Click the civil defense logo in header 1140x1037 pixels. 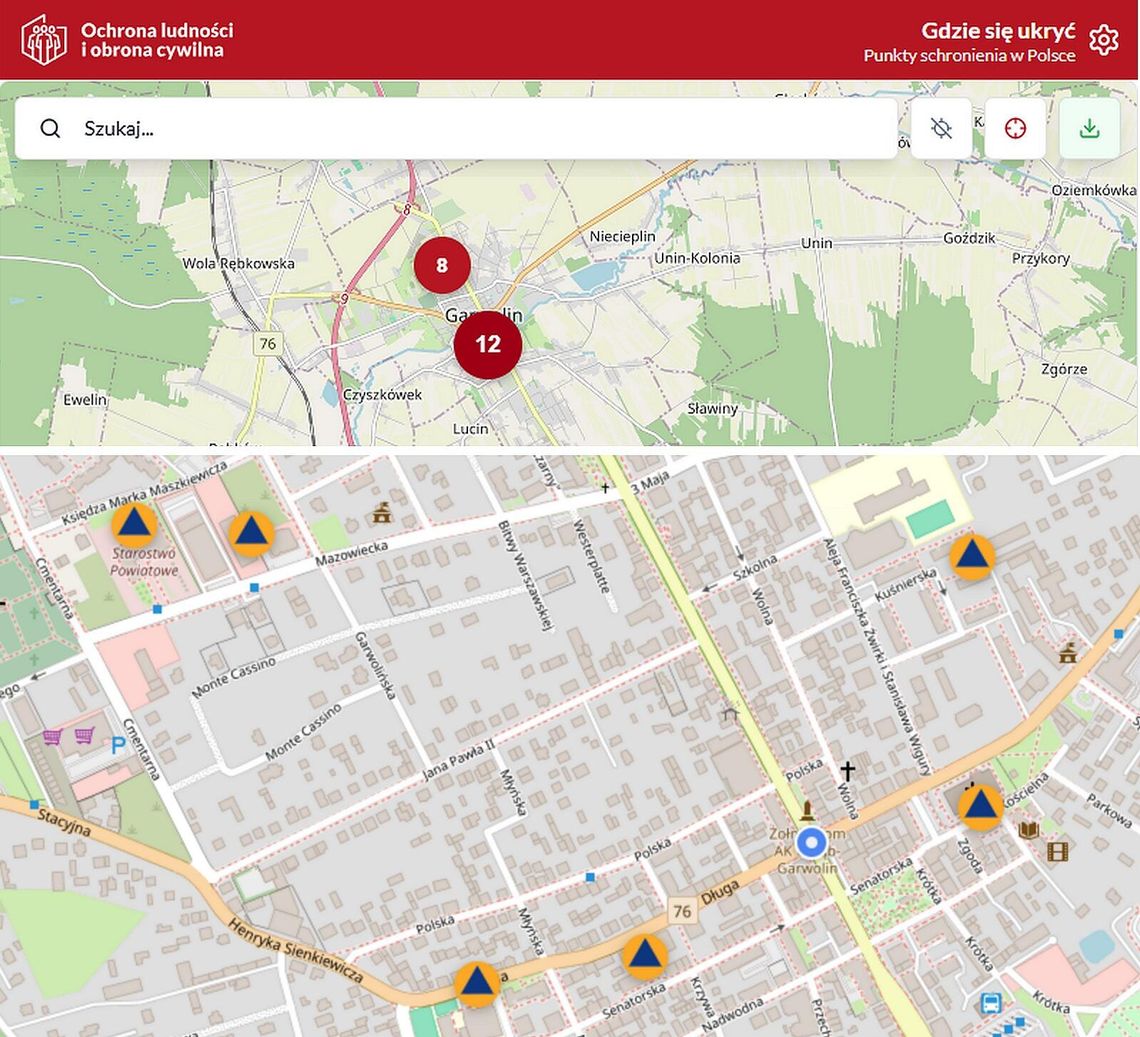pos(44,40)
